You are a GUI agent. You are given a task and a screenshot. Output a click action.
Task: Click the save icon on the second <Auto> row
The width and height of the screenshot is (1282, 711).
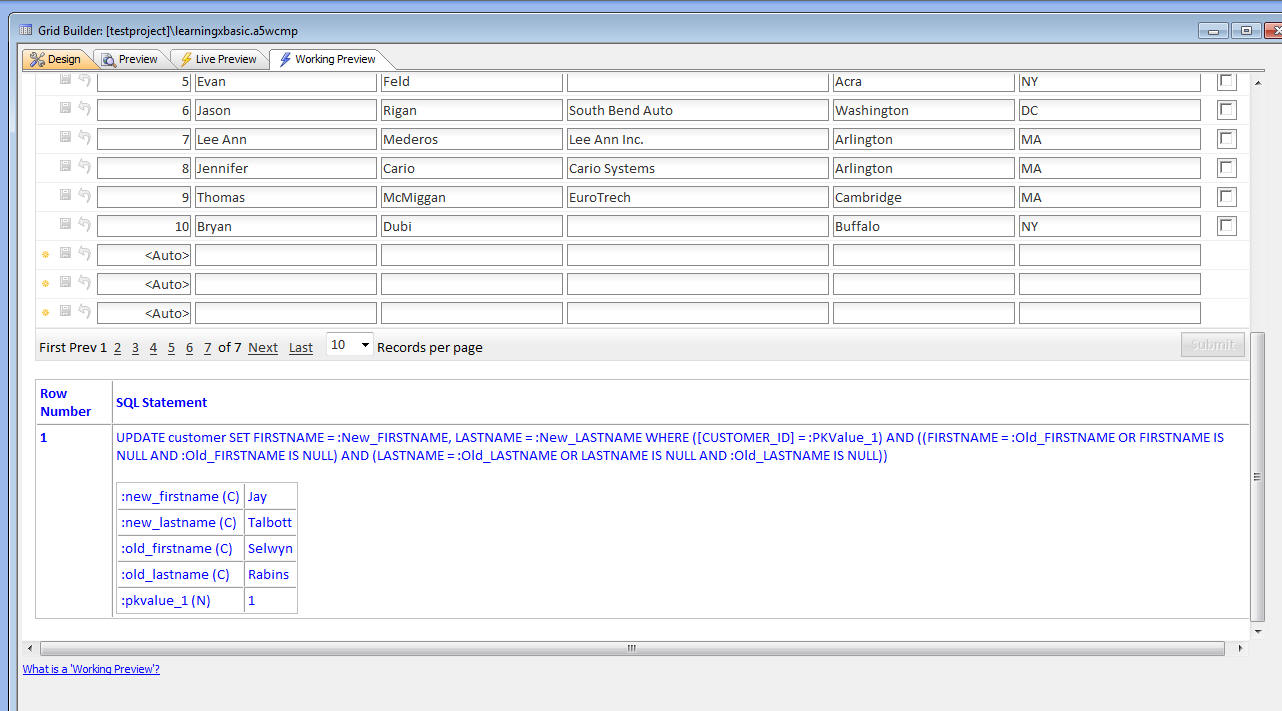coord(65,282)
